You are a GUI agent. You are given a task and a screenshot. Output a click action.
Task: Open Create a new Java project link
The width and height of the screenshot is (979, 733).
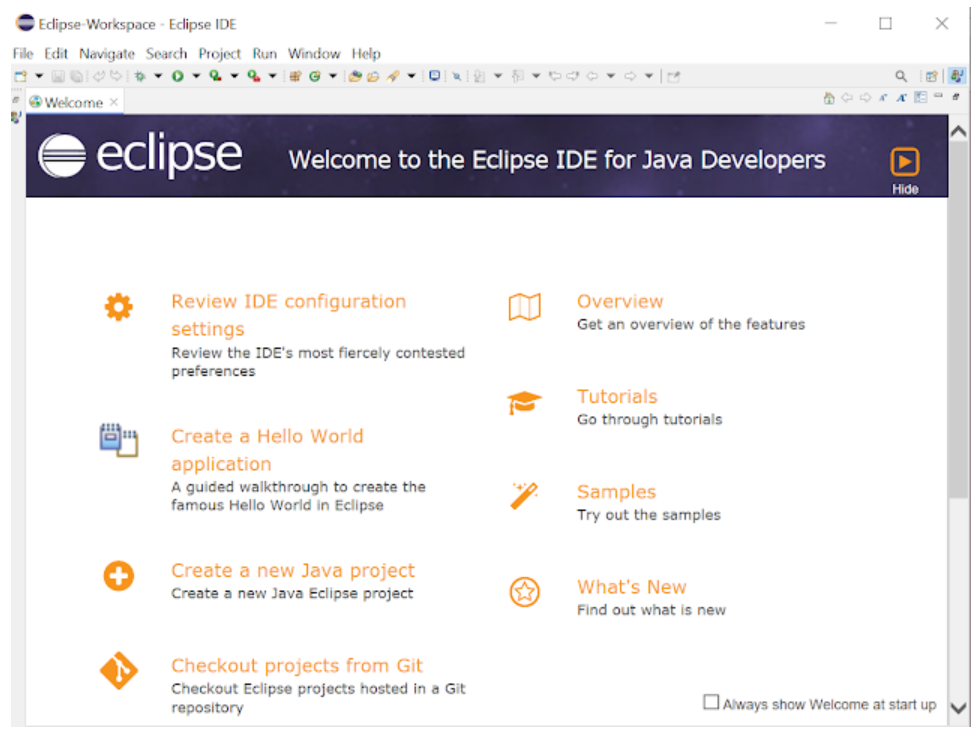(293, 570)
